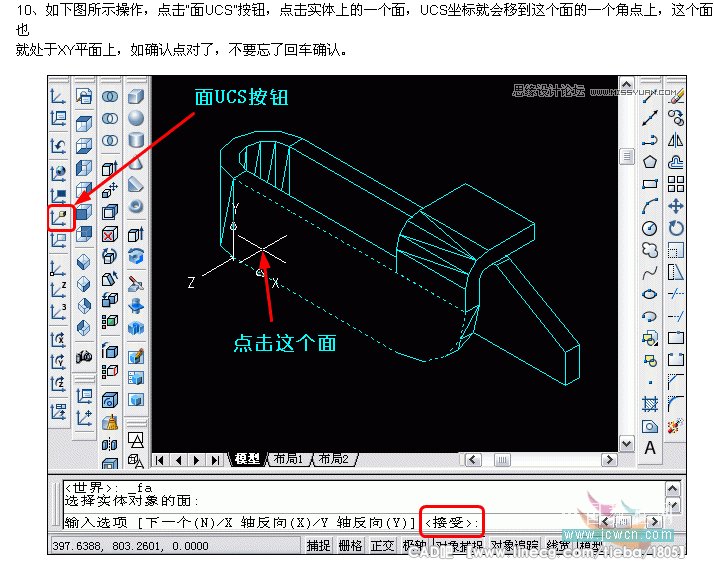Image resolution: width=714 pixels, height=569 pixels.
Task: Click the Construction Line draw icon
Action: click(x=650, y=117)
